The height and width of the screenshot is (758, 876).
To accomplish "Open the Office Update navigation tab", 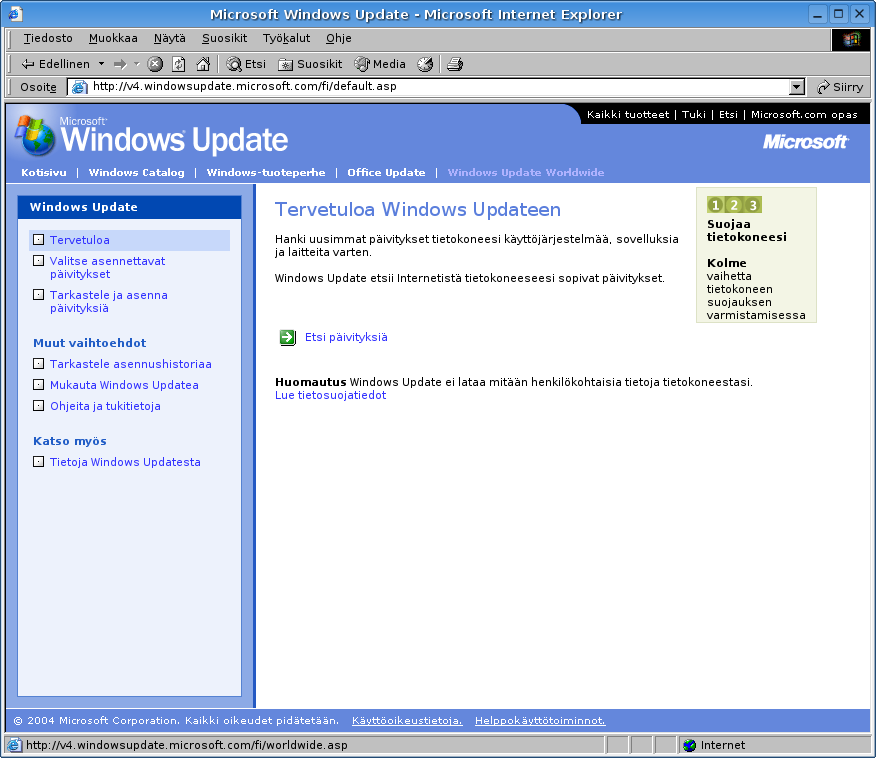I will 386,173.
